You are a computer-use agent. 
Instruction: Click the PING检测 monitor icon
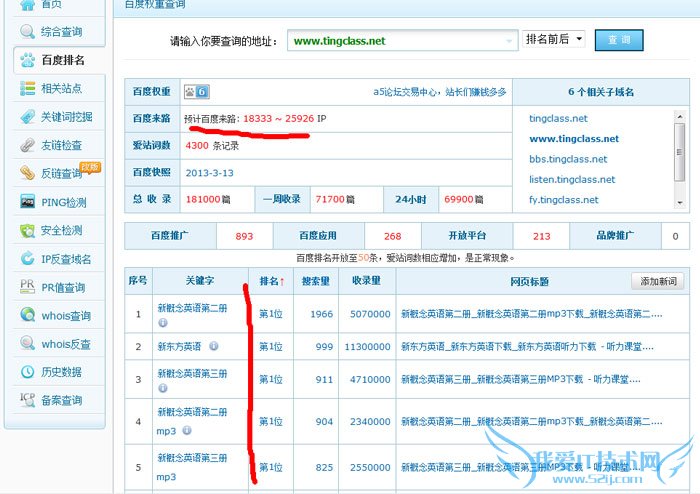click(27, 202)
